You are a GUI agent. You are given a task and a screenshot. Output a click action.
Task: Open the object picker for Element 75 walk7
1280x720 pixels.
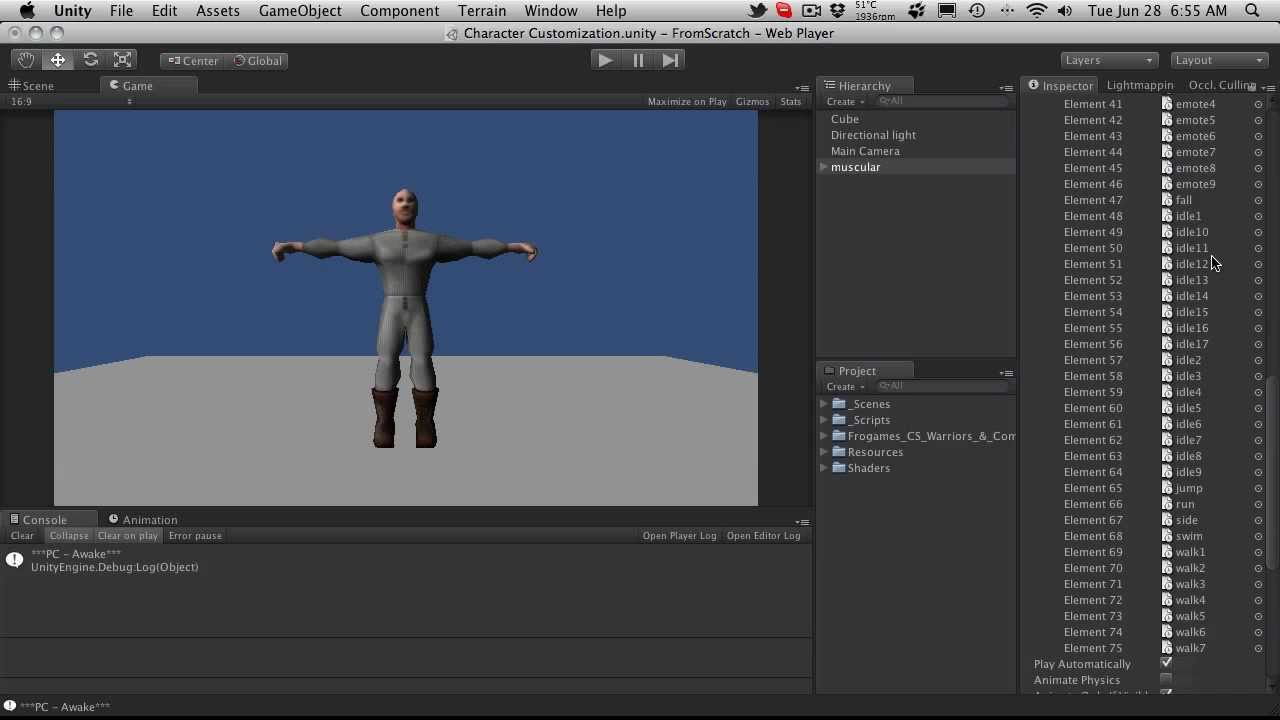click(x=1258, y=648)
